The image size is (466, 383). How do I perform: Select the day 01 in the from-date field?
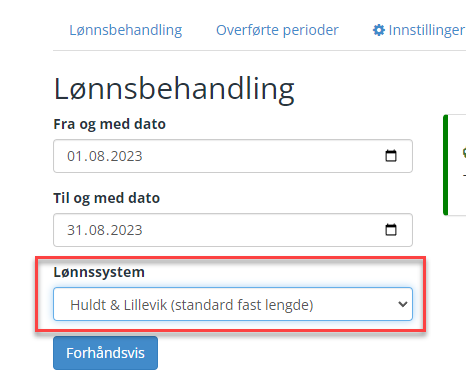point(74,156)
